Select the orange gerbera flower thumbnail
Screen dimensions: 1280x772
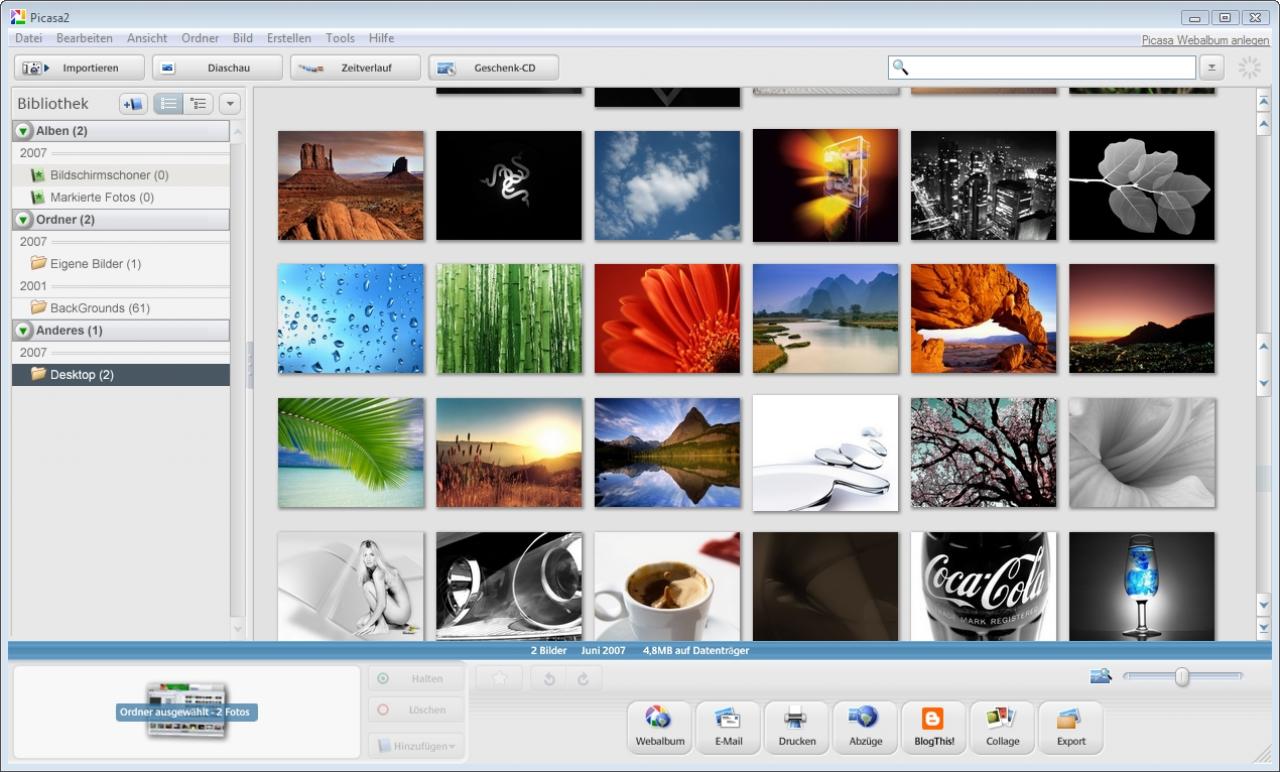pos(667,319)
